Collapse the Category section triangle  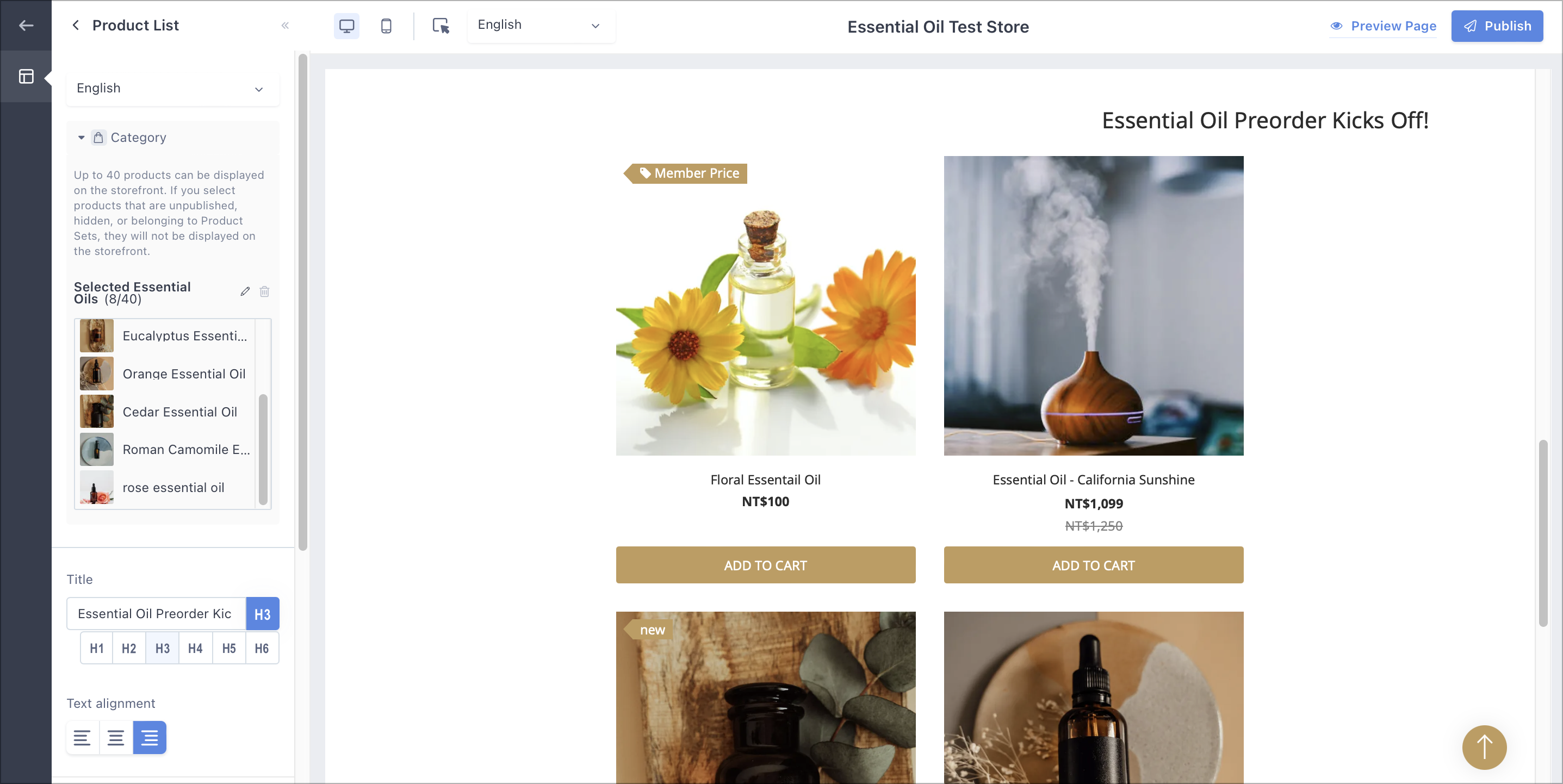coord(82,138)
